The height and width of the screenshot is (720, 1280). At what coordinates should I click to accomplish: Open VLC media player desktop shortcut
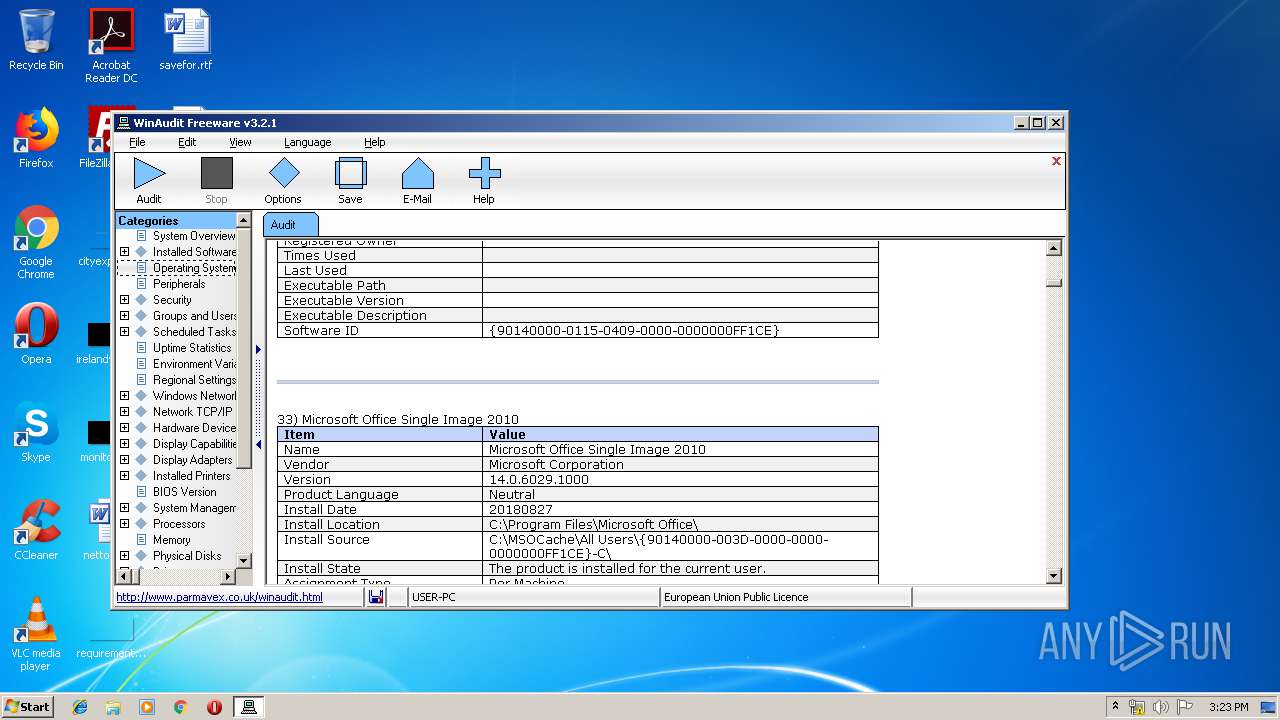click(36, 634)
